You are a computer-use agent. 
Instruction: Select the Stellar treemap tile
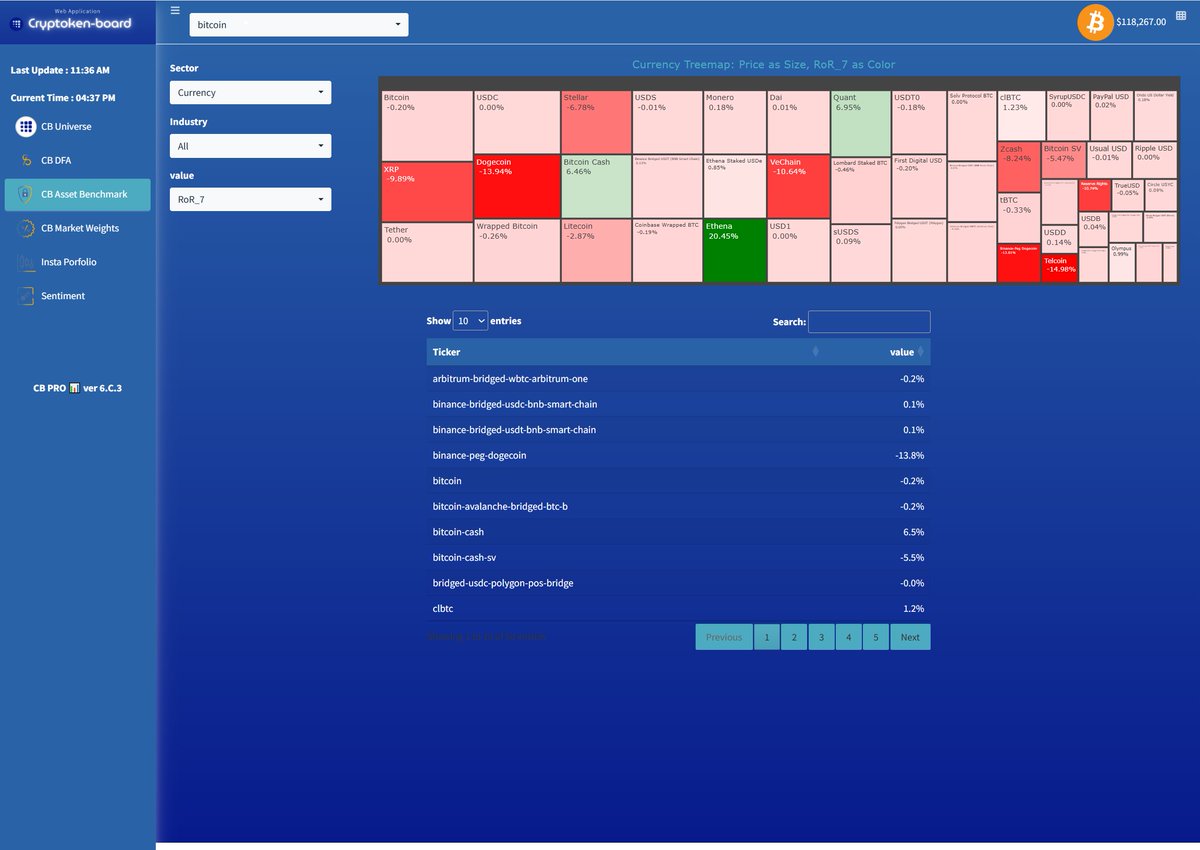pyautogui.click(x=596, y=122)
